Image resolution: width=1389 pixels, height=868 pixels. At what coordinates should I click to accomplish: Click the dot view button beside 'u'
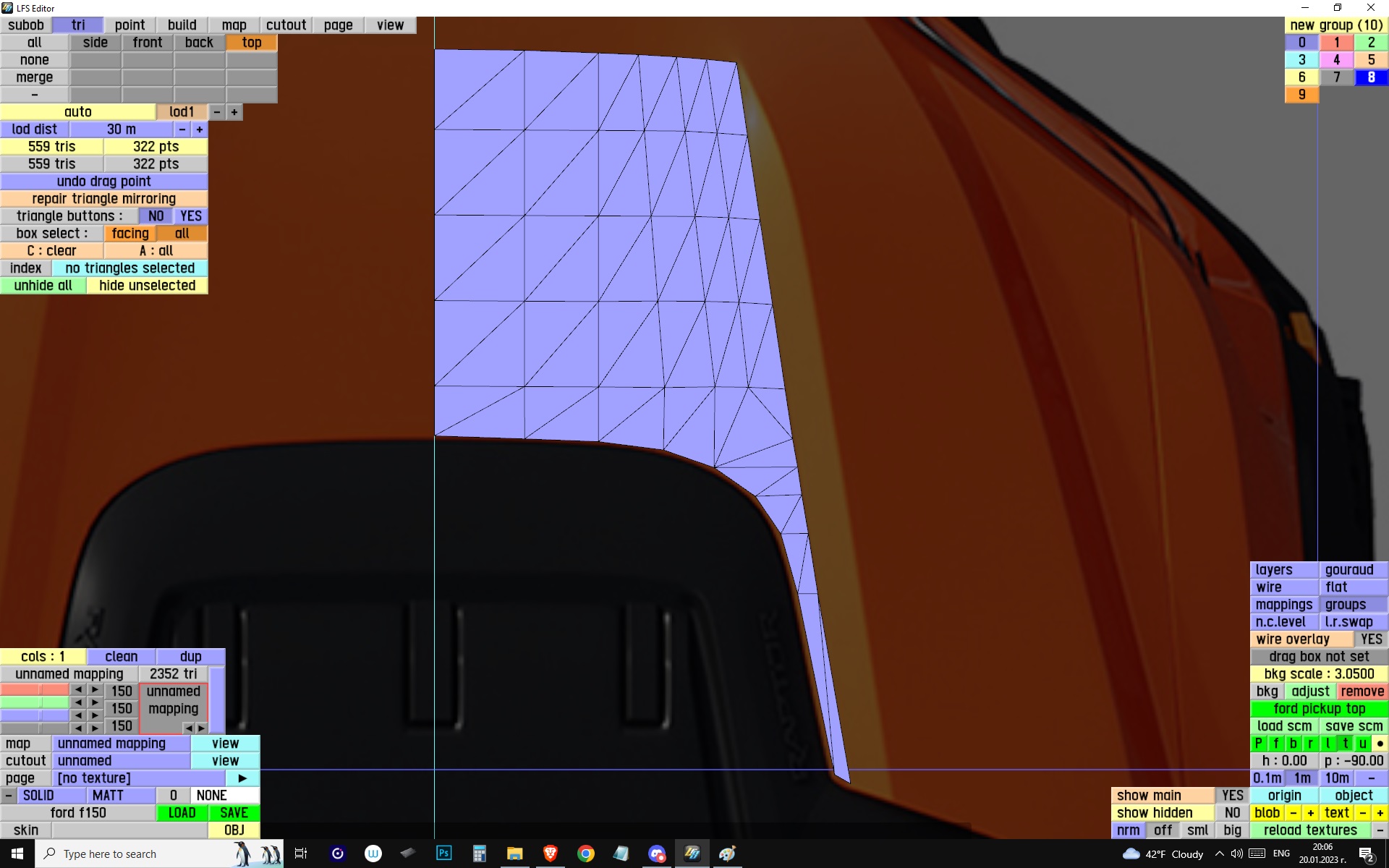coord(1380,744)
